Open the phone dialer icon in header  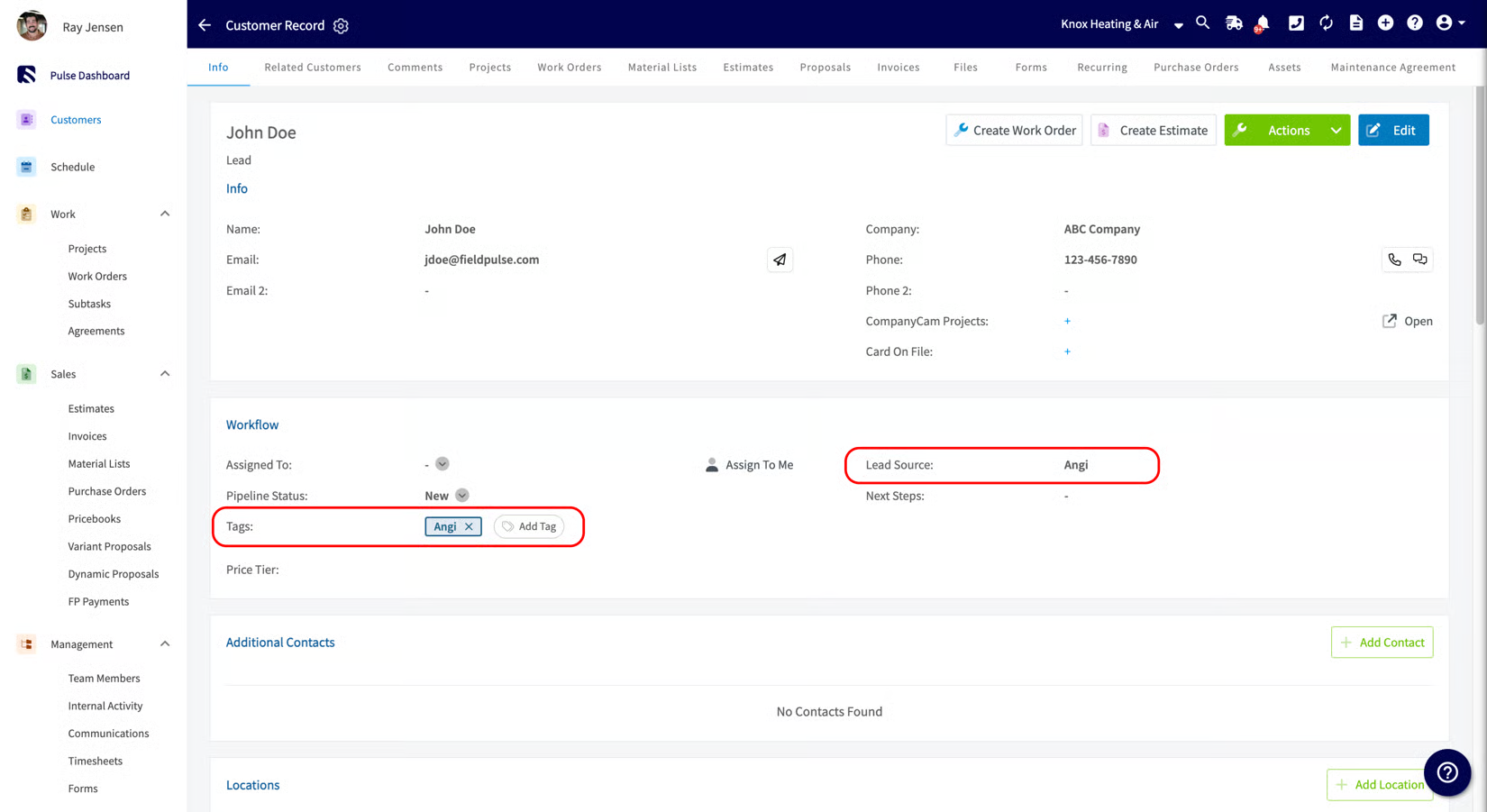1296,23
